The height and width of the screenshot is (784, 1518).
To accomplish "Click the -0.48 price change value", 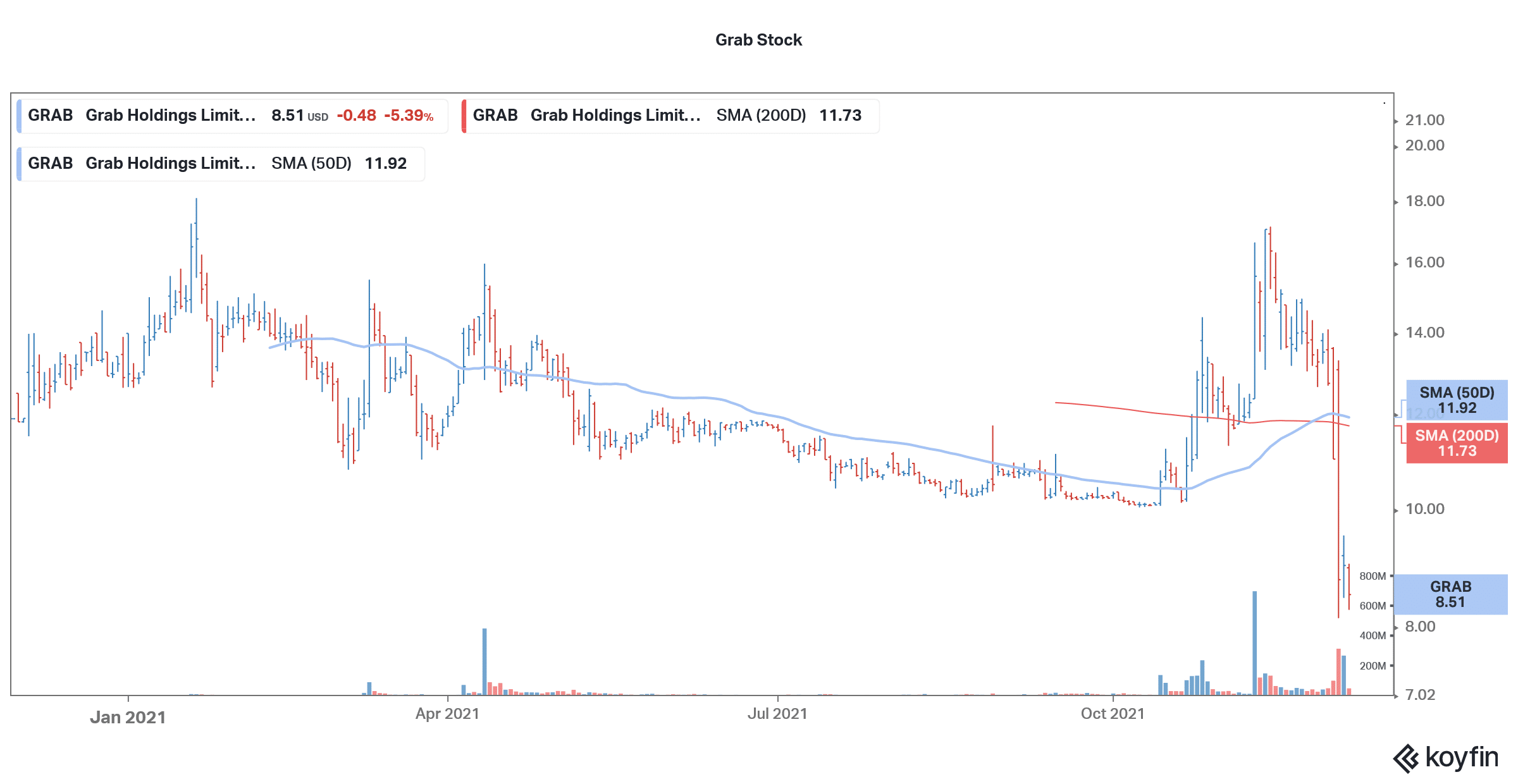I will tap(356, 116).
